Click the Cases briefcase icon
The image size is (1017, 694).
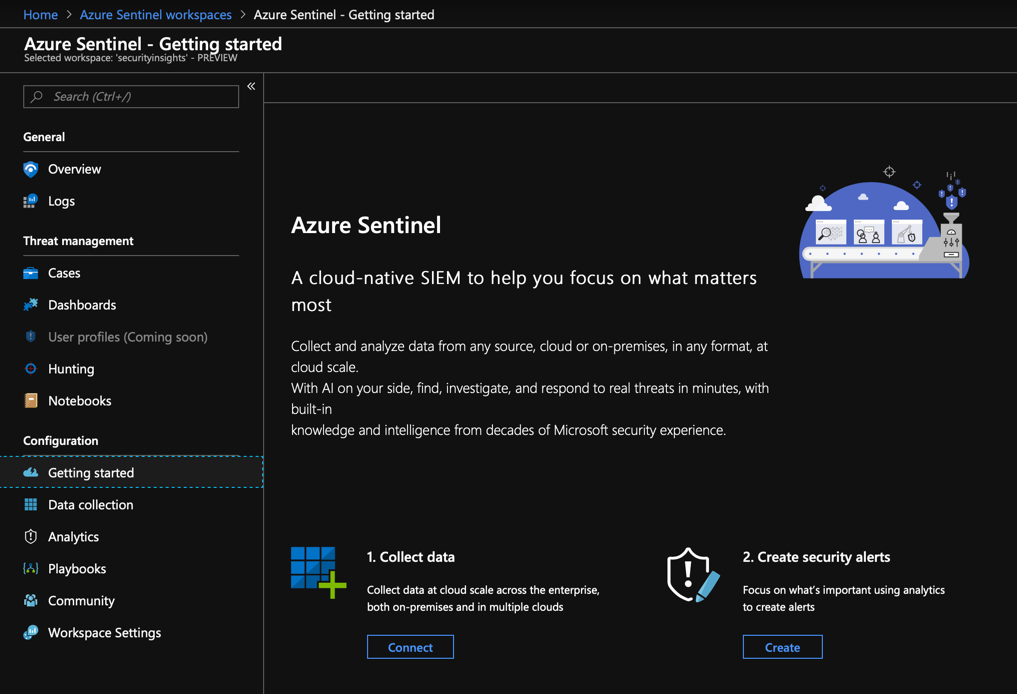[31, 273]
